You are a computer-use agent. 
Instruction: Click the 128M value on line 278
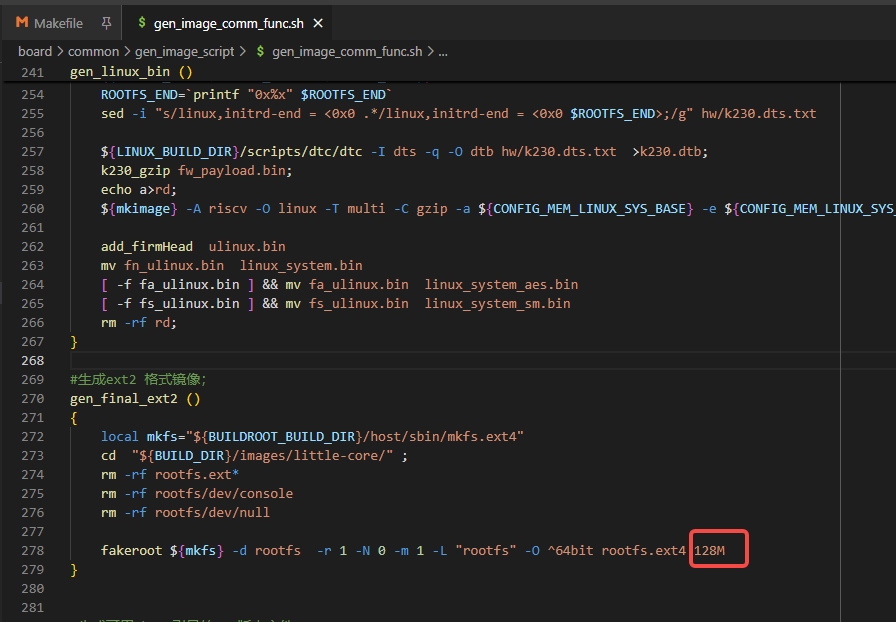coord(709,551)
